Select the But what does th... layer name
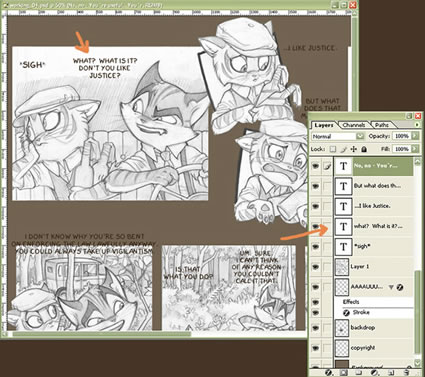425x377 pixels. coord(377,186)
